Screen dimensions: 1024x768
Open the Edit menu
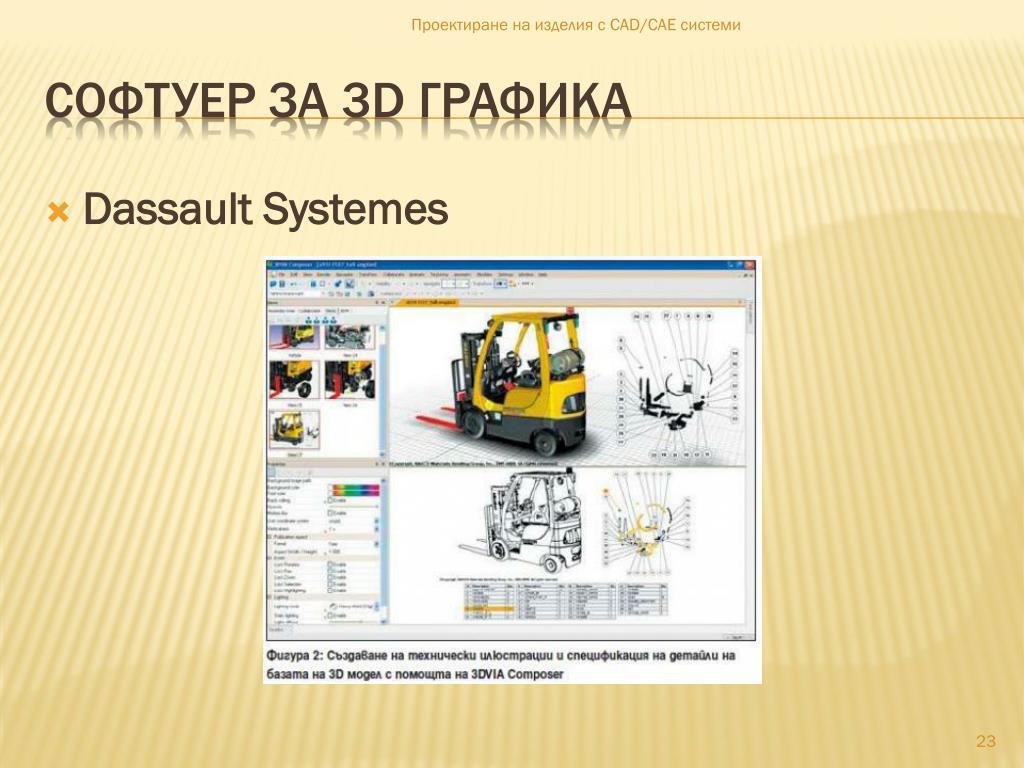[294, 274]
